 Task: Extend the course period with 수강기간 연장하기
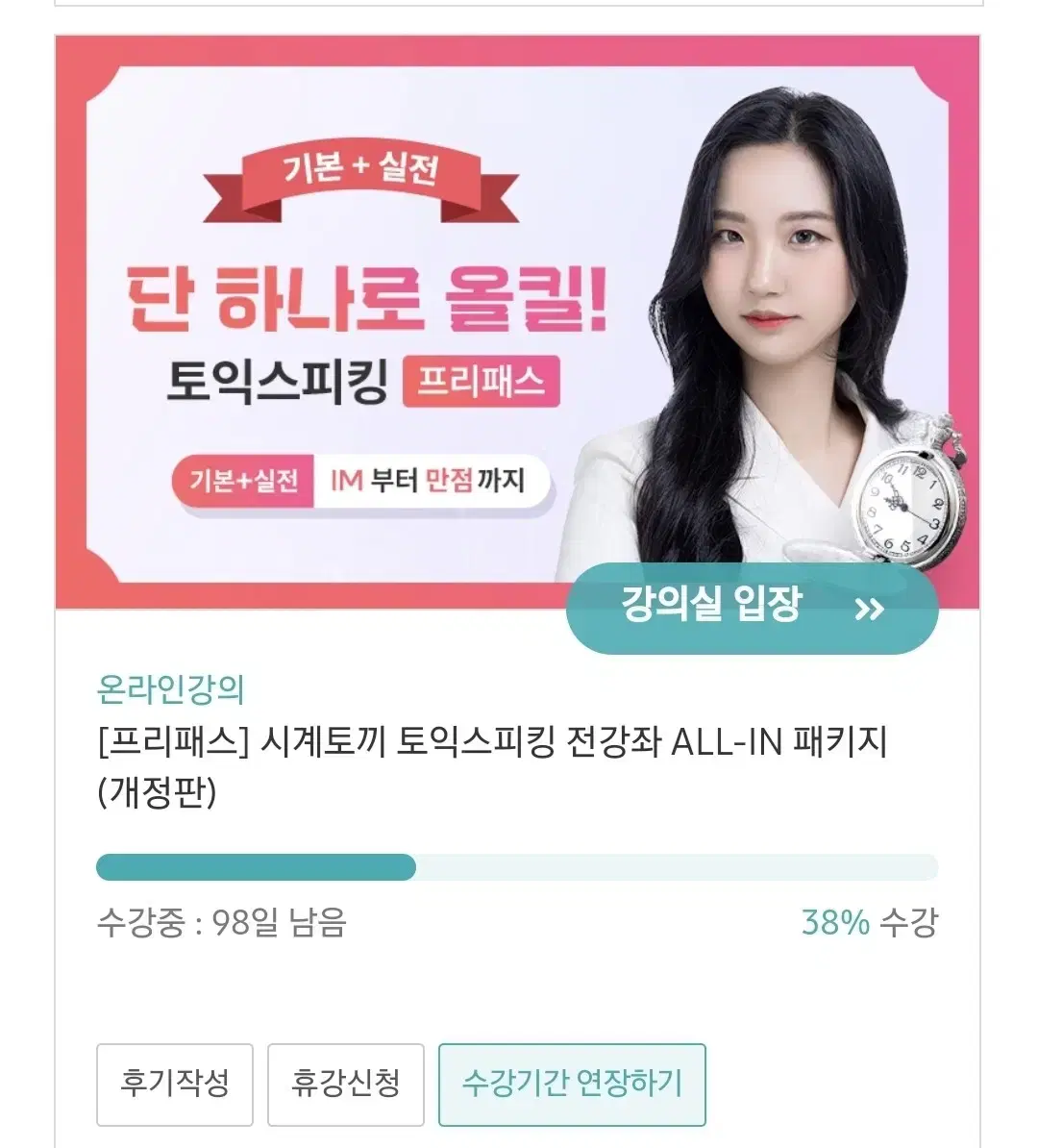pyautogui.click(x=572, y=1085)
